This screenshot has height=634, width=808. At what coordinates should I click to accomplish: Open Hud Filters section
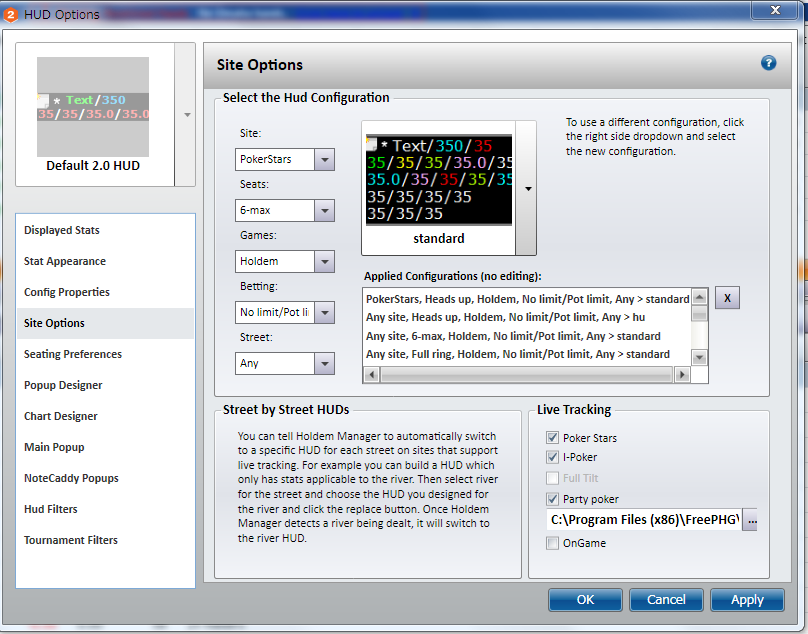pos(106,509)
